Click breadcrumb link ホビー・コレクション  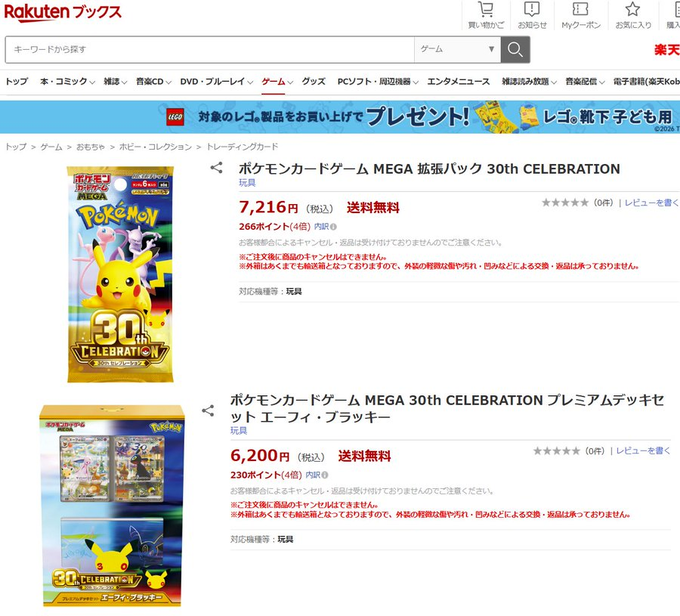[x=155, y=147]
